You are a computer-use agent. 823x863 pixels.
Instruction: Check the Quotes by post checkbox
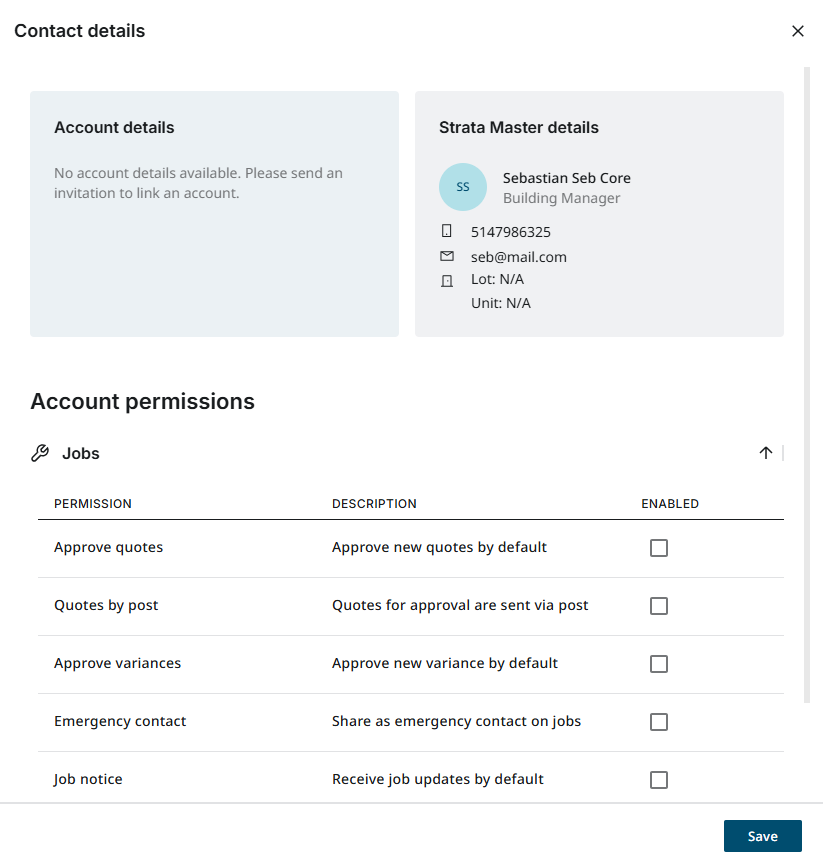[659, 606]
